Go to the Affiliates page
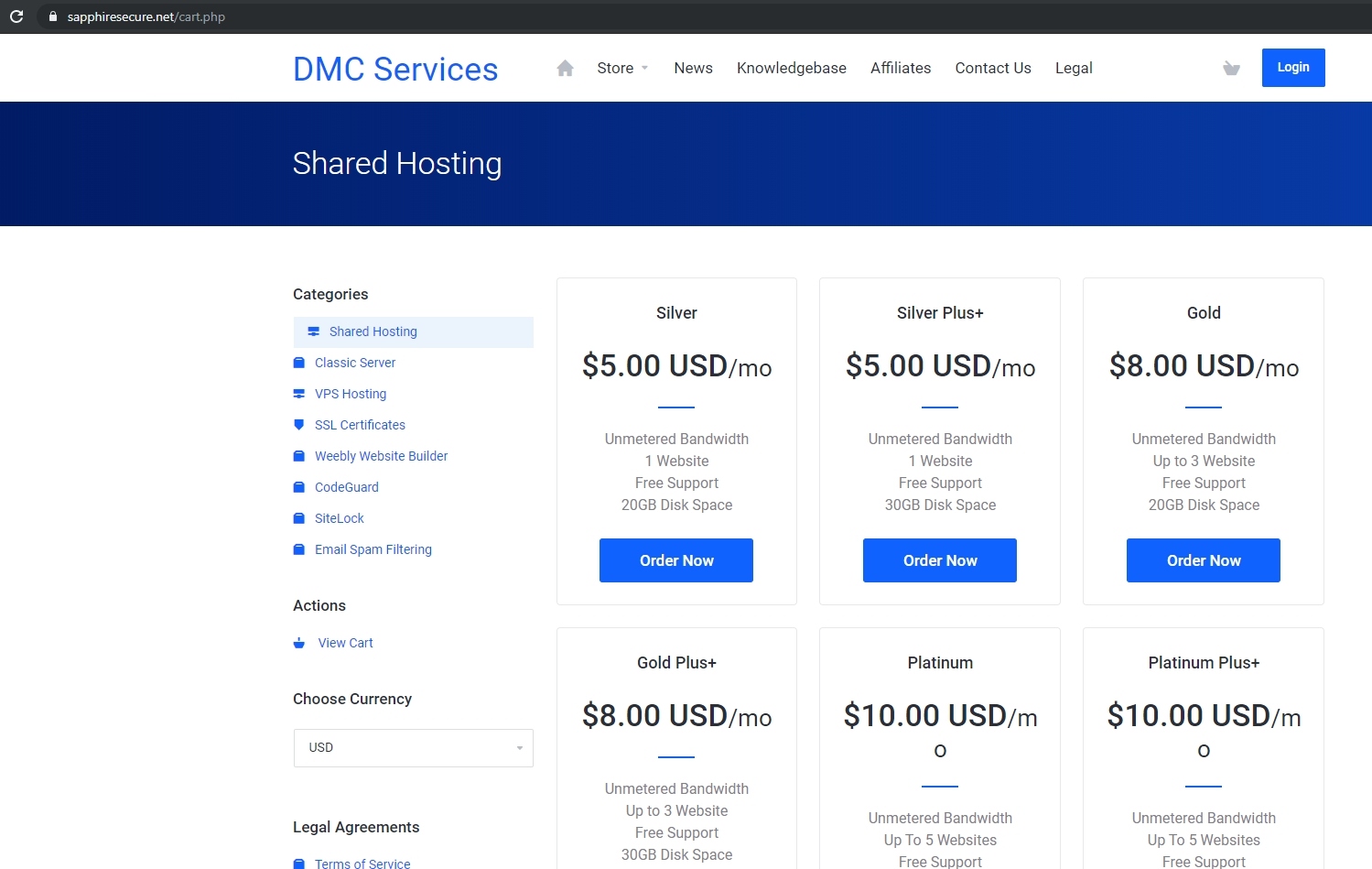1372x869 pixels. pos(901,68)
